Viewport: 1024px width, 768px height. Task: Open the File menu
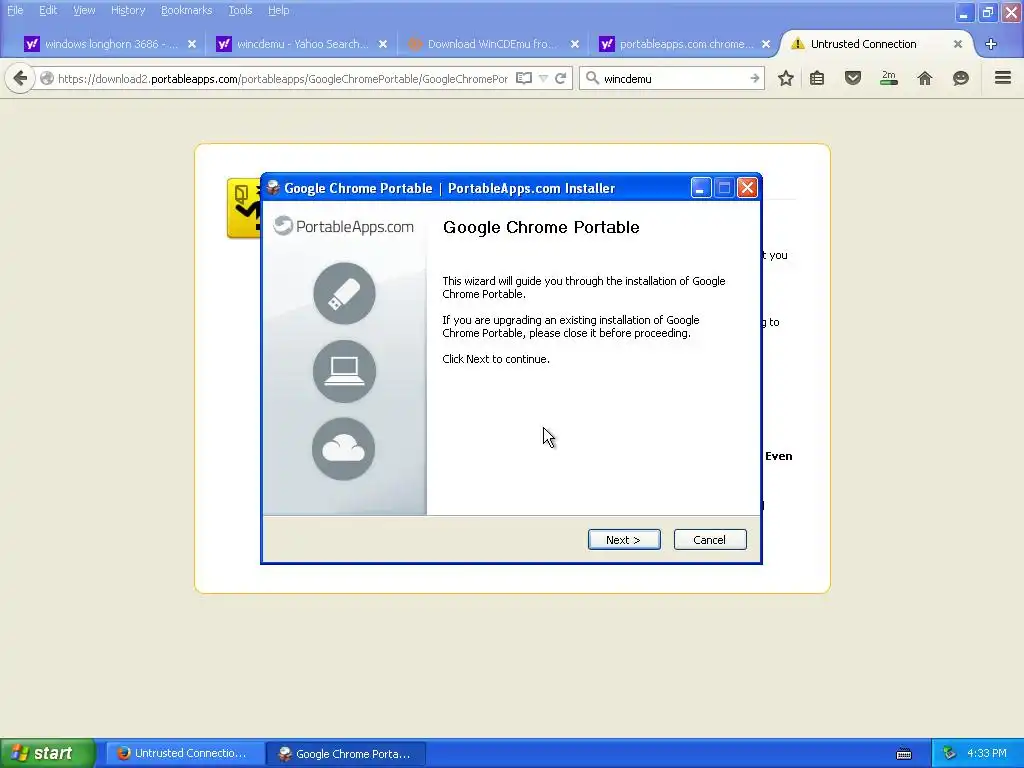15,10
